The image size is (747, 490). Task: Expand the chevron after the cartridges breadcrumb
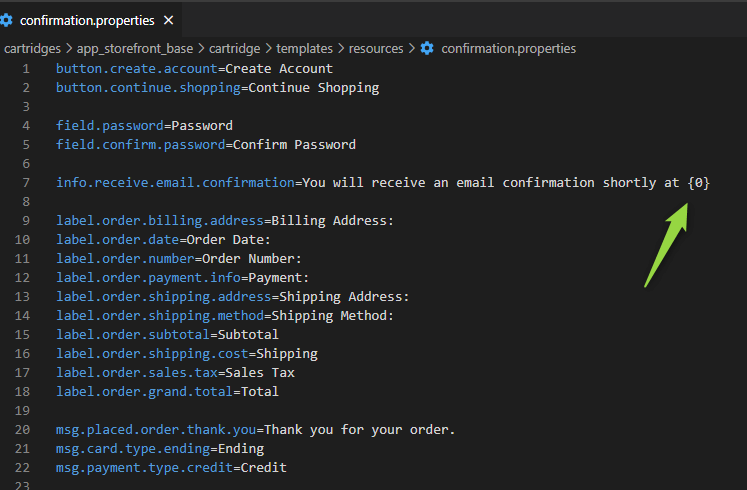click(69, 49)
